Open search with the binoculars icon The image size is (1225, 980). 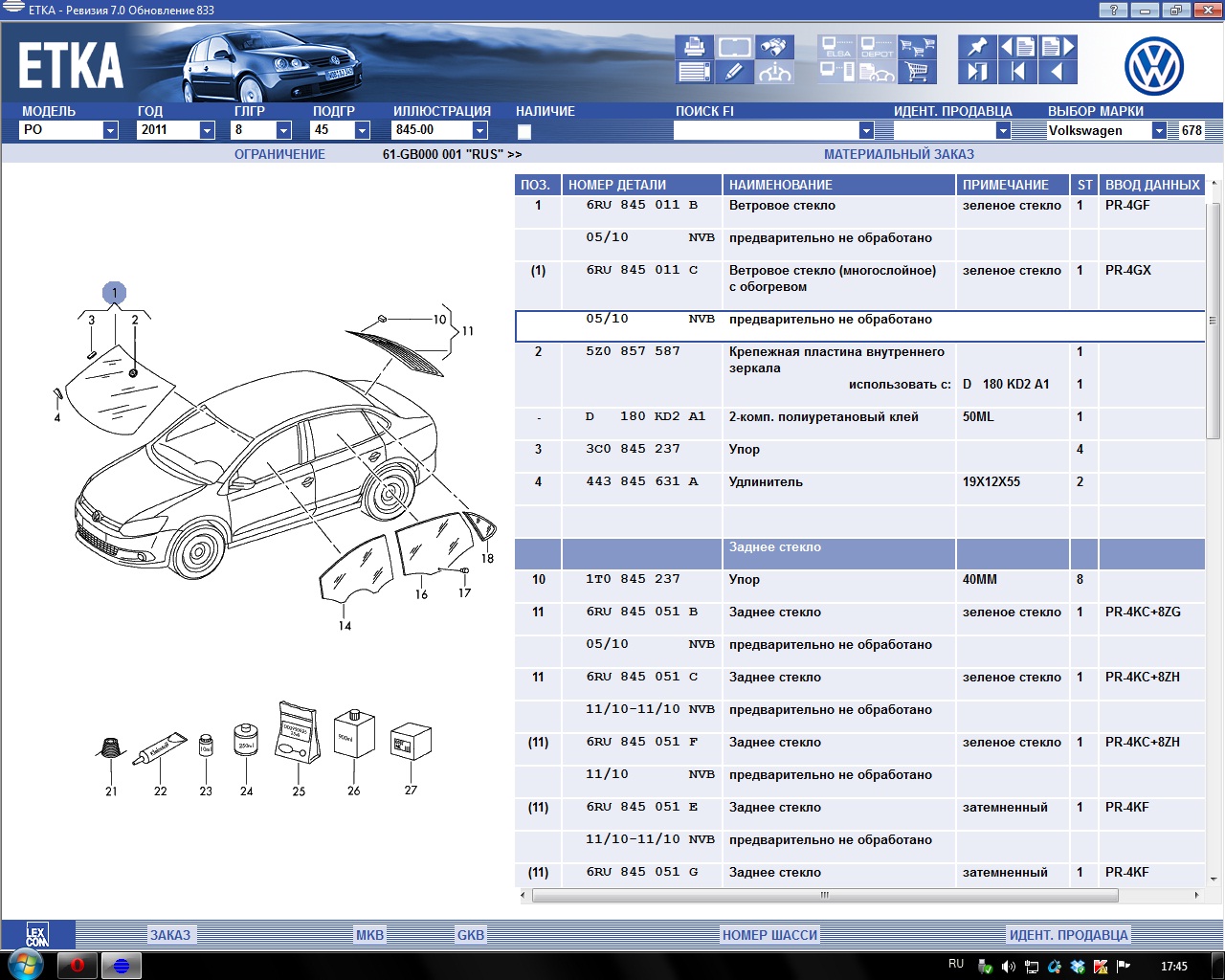pyautogui.click(x=773, y=46)
